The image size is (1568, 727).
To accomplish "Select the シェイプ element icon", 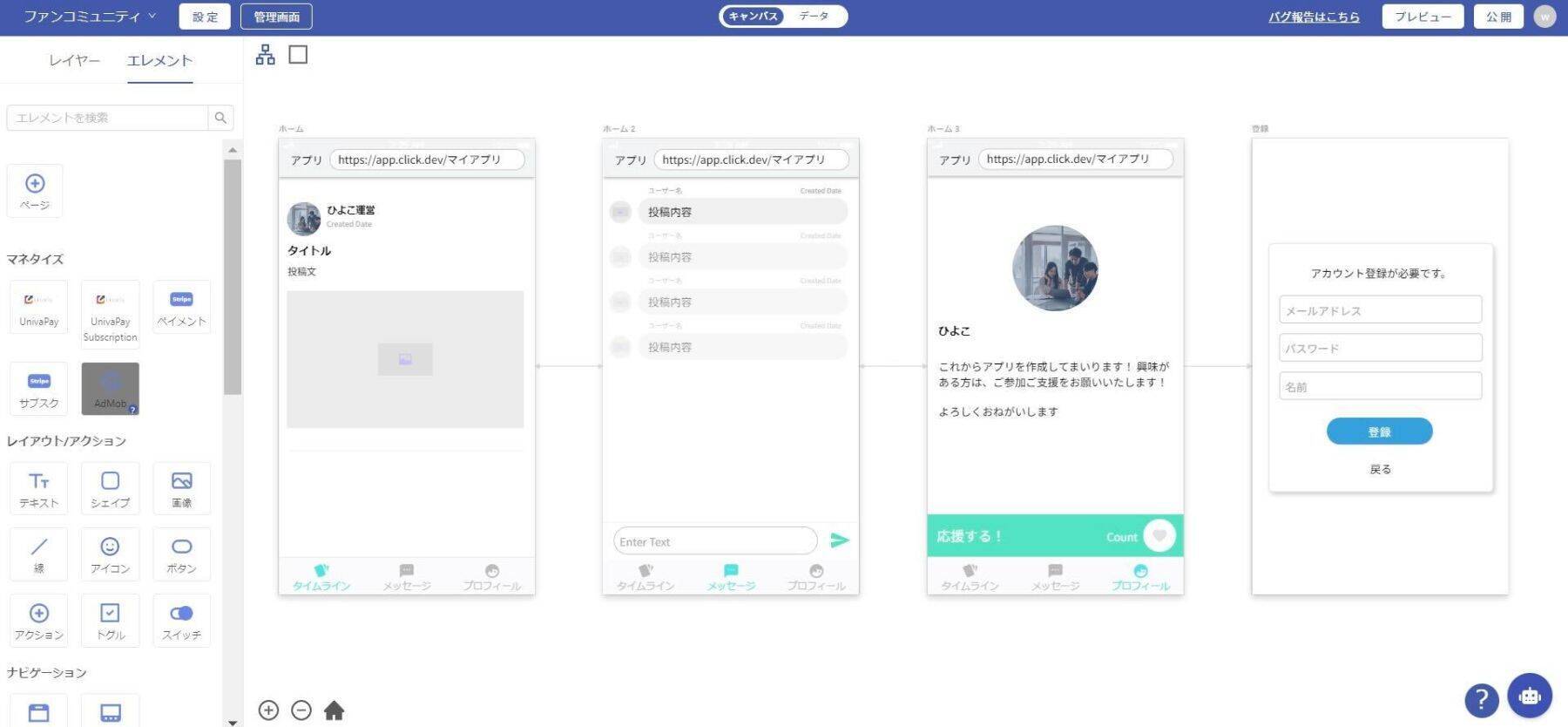I will (110, 489).
